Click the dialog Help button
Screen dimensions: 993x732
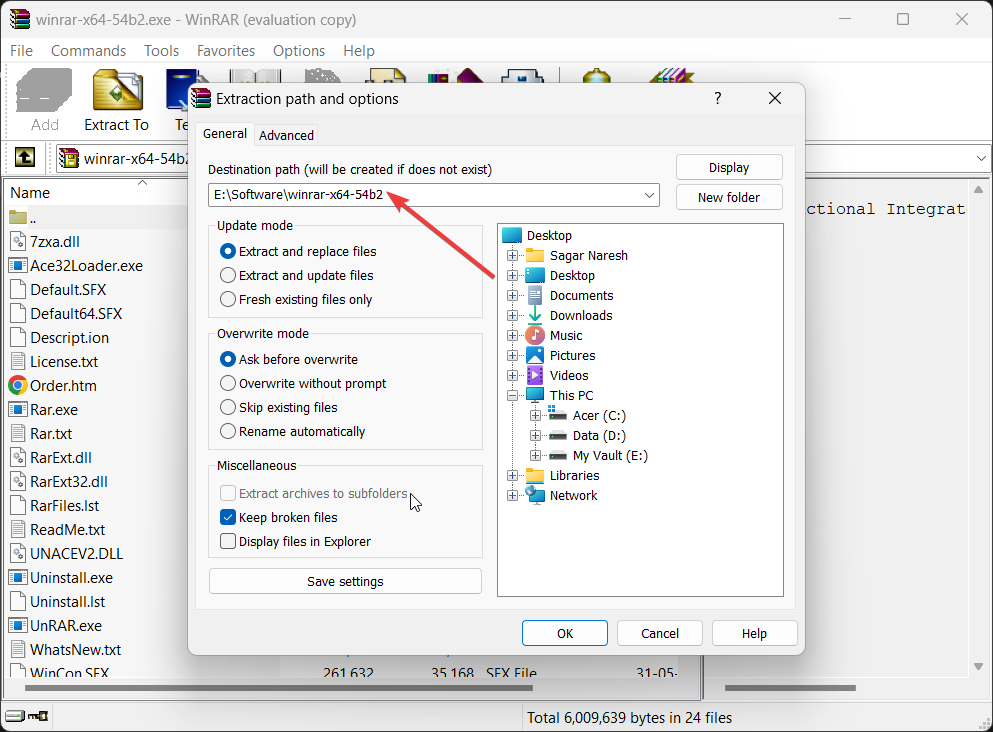coord(754,633)
